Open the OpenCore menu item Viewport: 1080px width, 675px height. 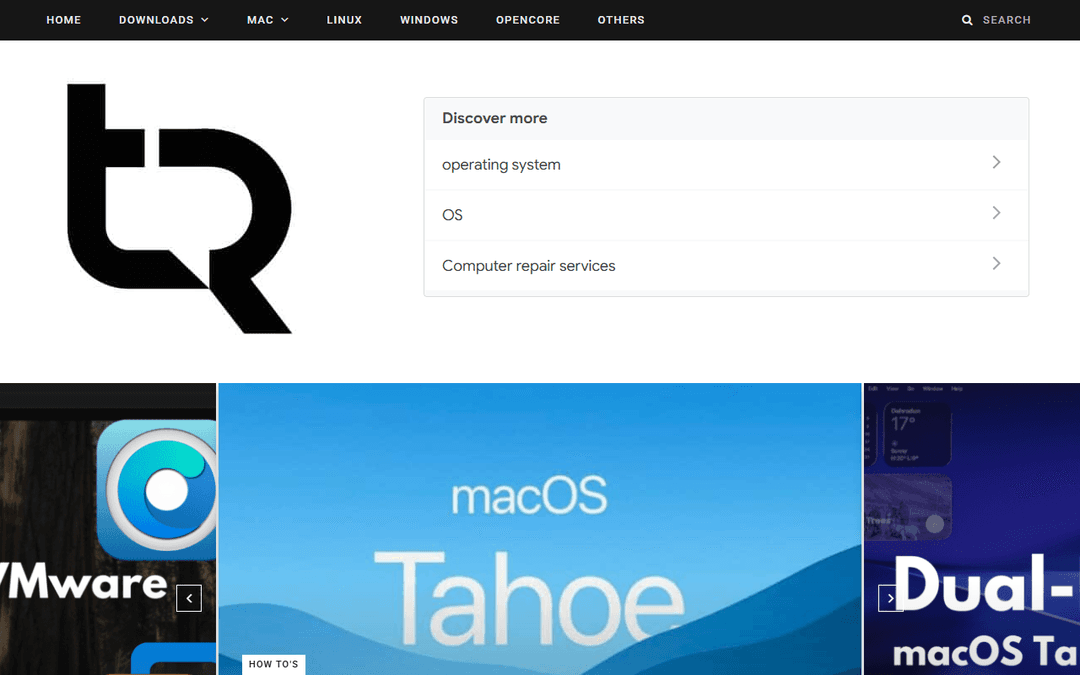point(528,20)
